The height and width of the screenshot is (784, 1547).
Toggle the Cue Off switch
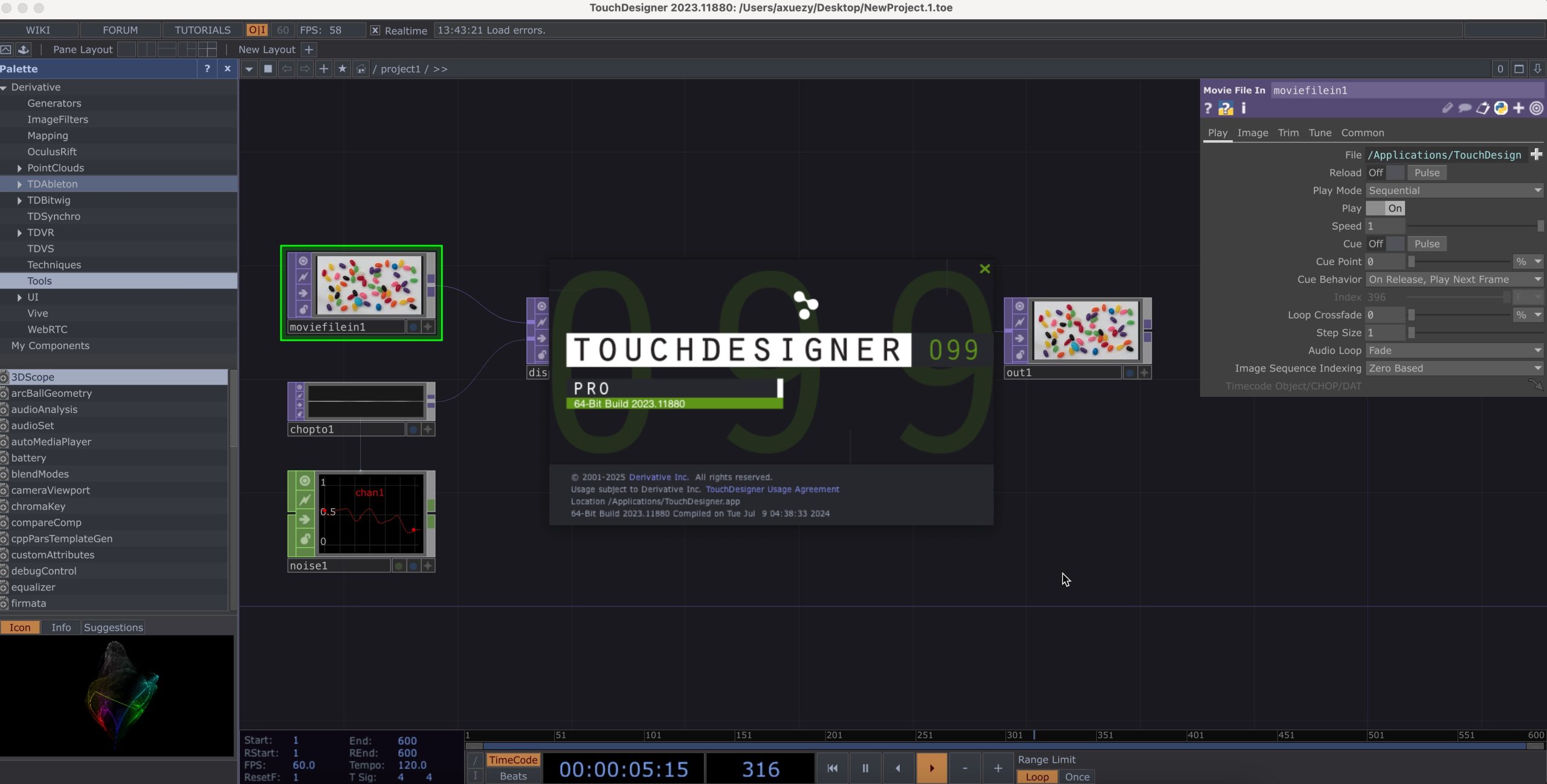pos(1385,244)
